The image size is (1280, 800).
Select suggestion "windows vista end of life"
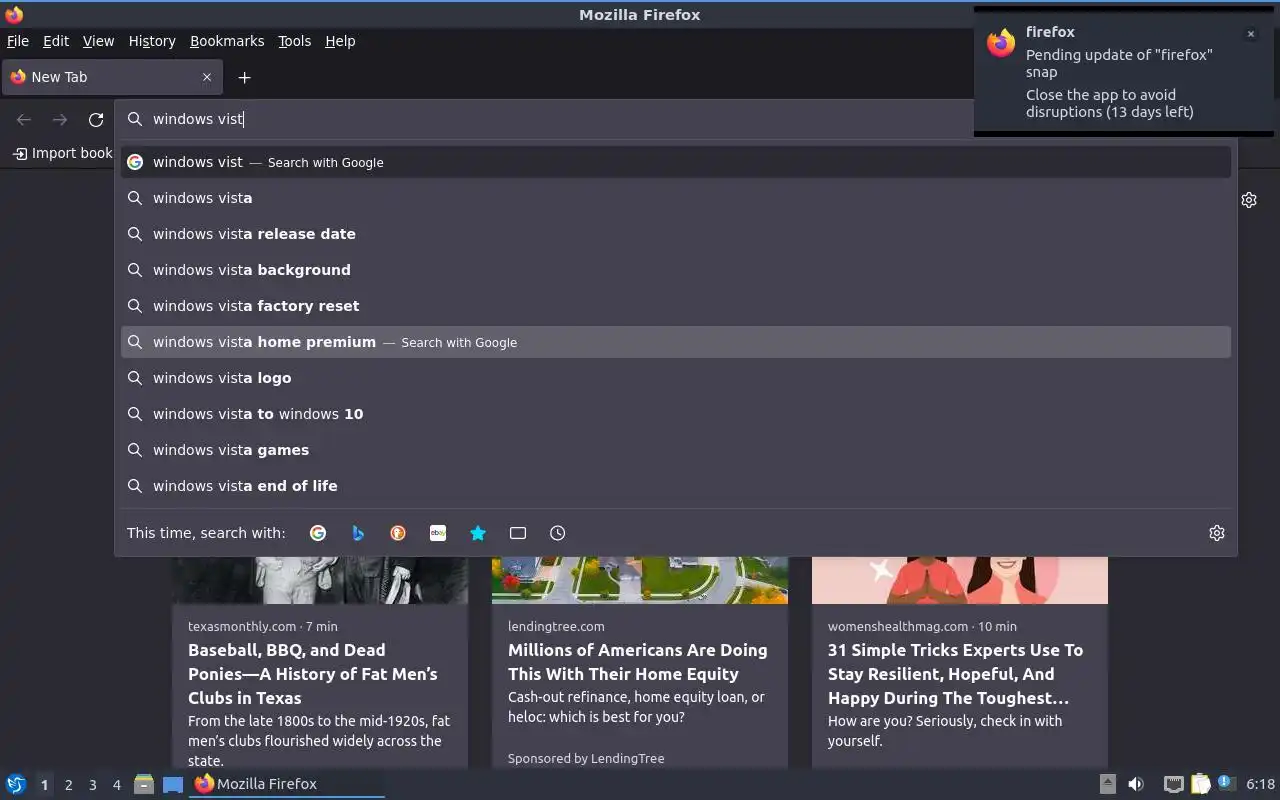pos(676,486)
